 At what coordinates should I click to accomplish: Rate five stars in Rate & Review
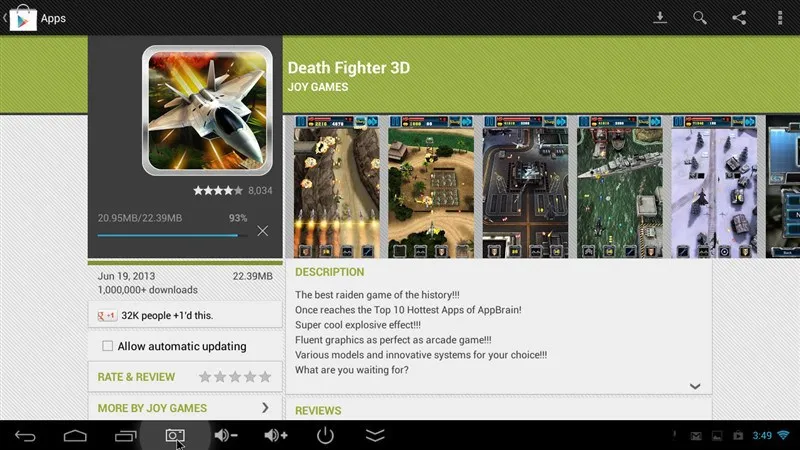tap(265, 377)
